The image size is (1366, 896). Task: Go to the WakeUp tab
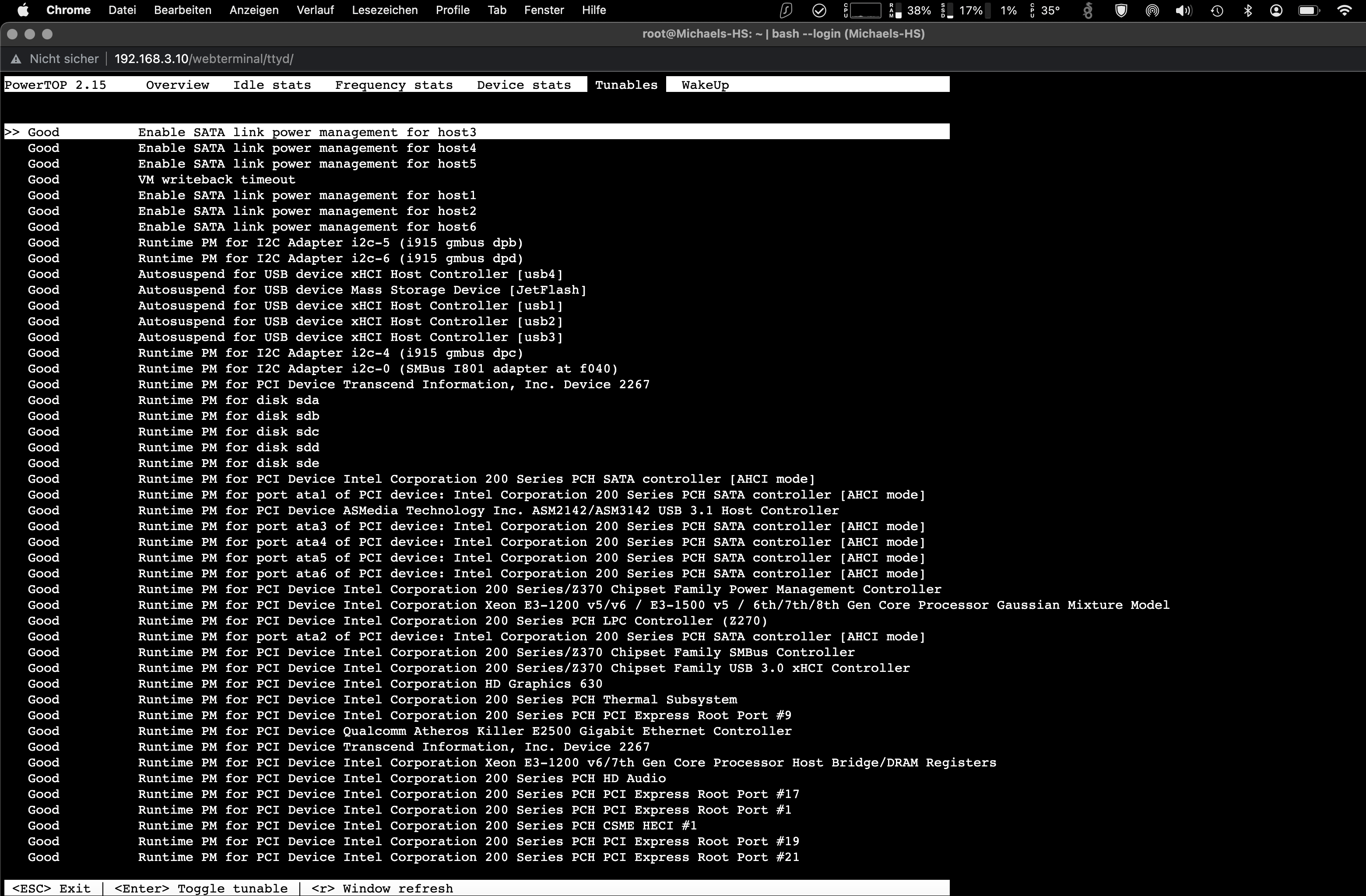[705, 85]
